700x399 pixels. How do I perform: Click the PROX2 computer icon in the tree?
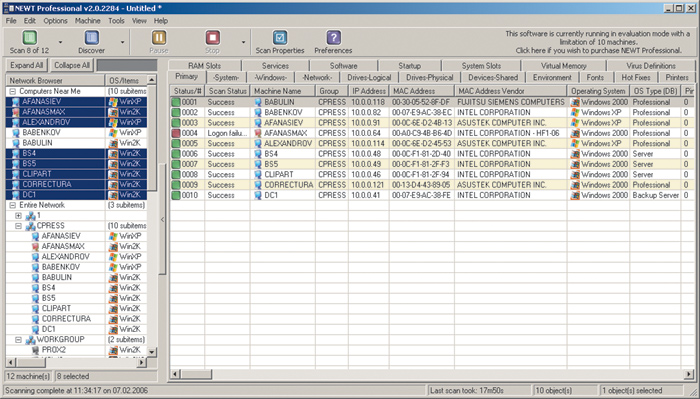[x=36, y=350]
